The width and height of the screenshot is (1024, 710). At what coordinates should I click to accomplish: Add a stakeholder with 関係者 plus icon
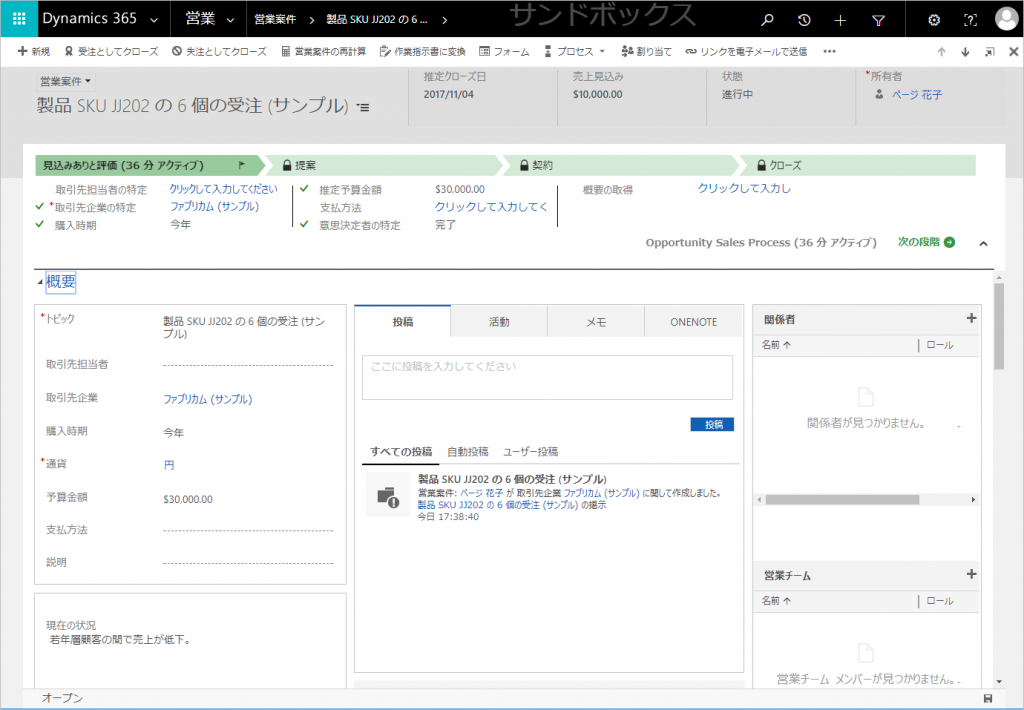coord(970,318)
